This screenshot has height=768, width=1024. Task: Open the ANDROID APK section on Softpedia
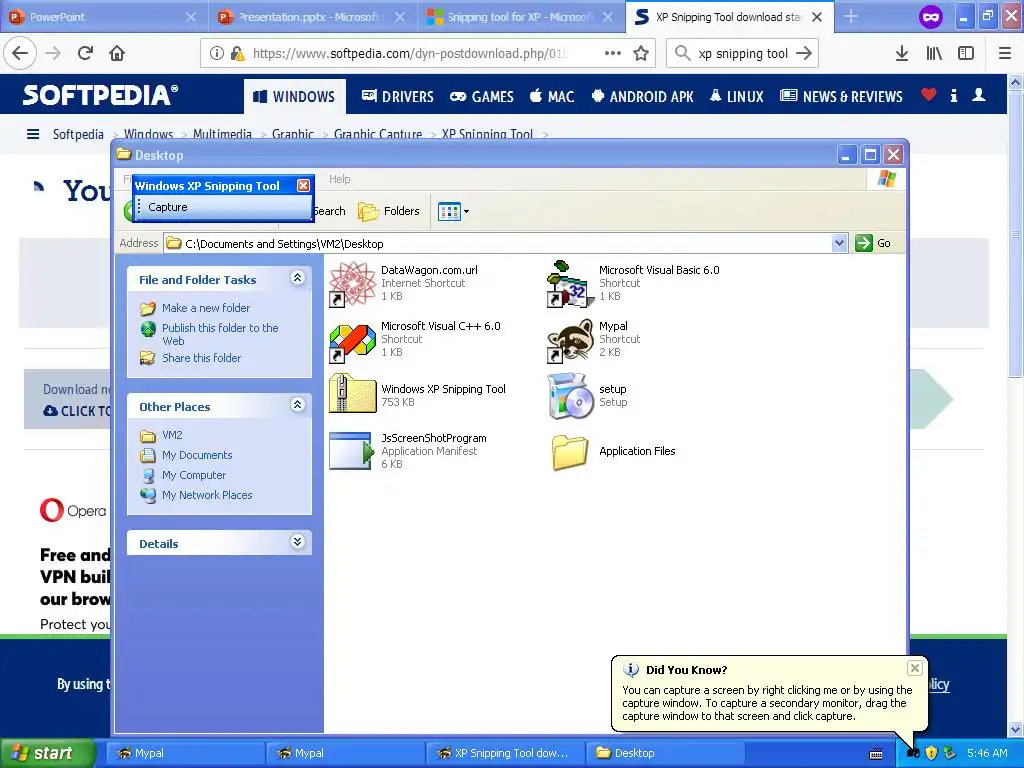coord(643,97)
